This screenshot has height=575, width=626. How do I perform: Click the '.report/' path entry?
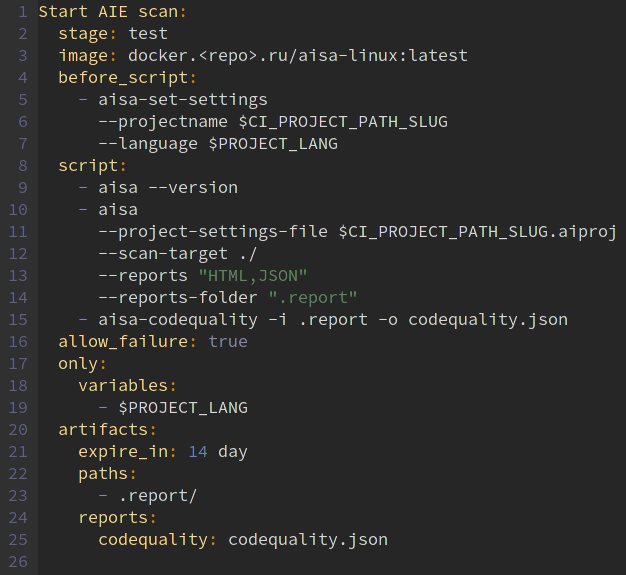click(158, 497)
